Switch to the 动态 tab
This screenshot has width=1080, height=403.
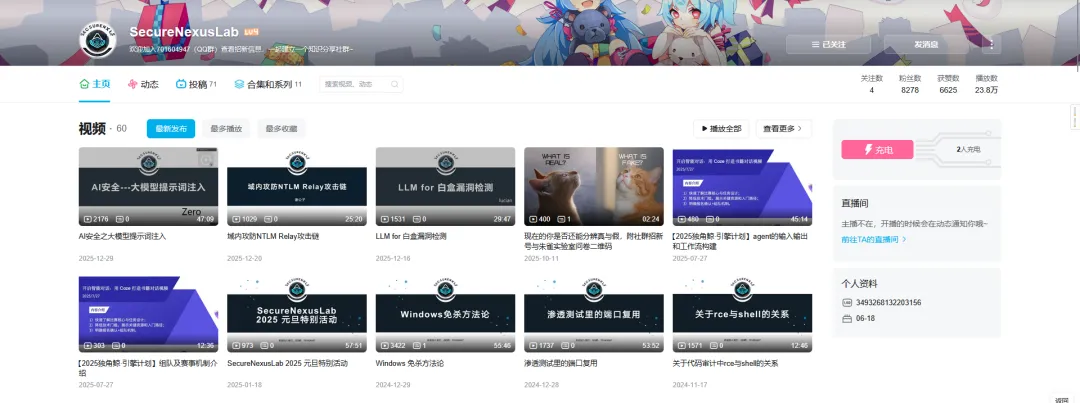pyautogui.click(x=143, y=84)
